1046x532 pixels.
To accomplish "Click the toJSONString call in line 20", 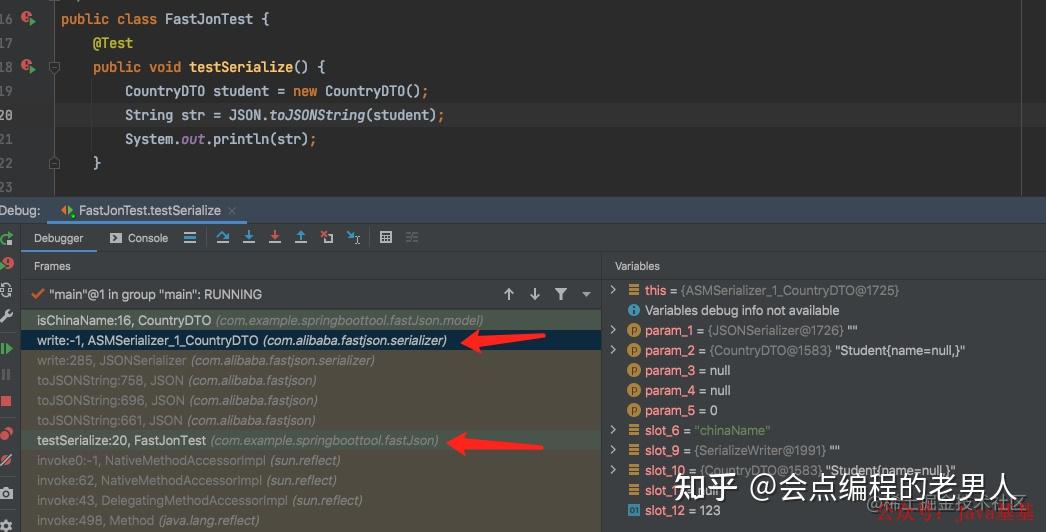I will click(x=317, y=115).
